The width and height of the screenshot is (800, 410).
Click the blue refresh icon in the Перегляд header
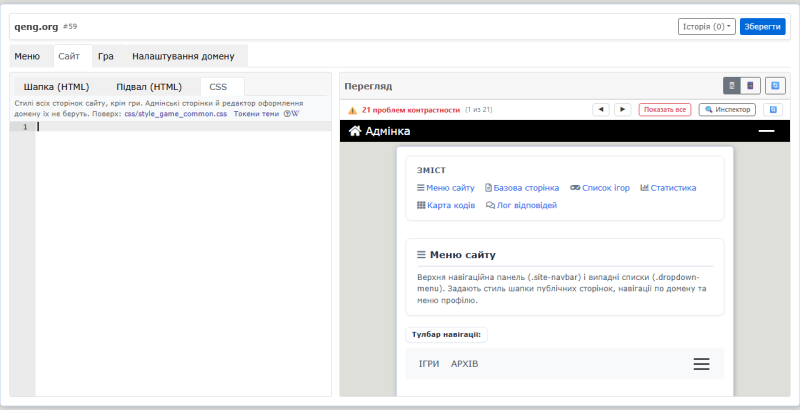[x=775, y=86]
